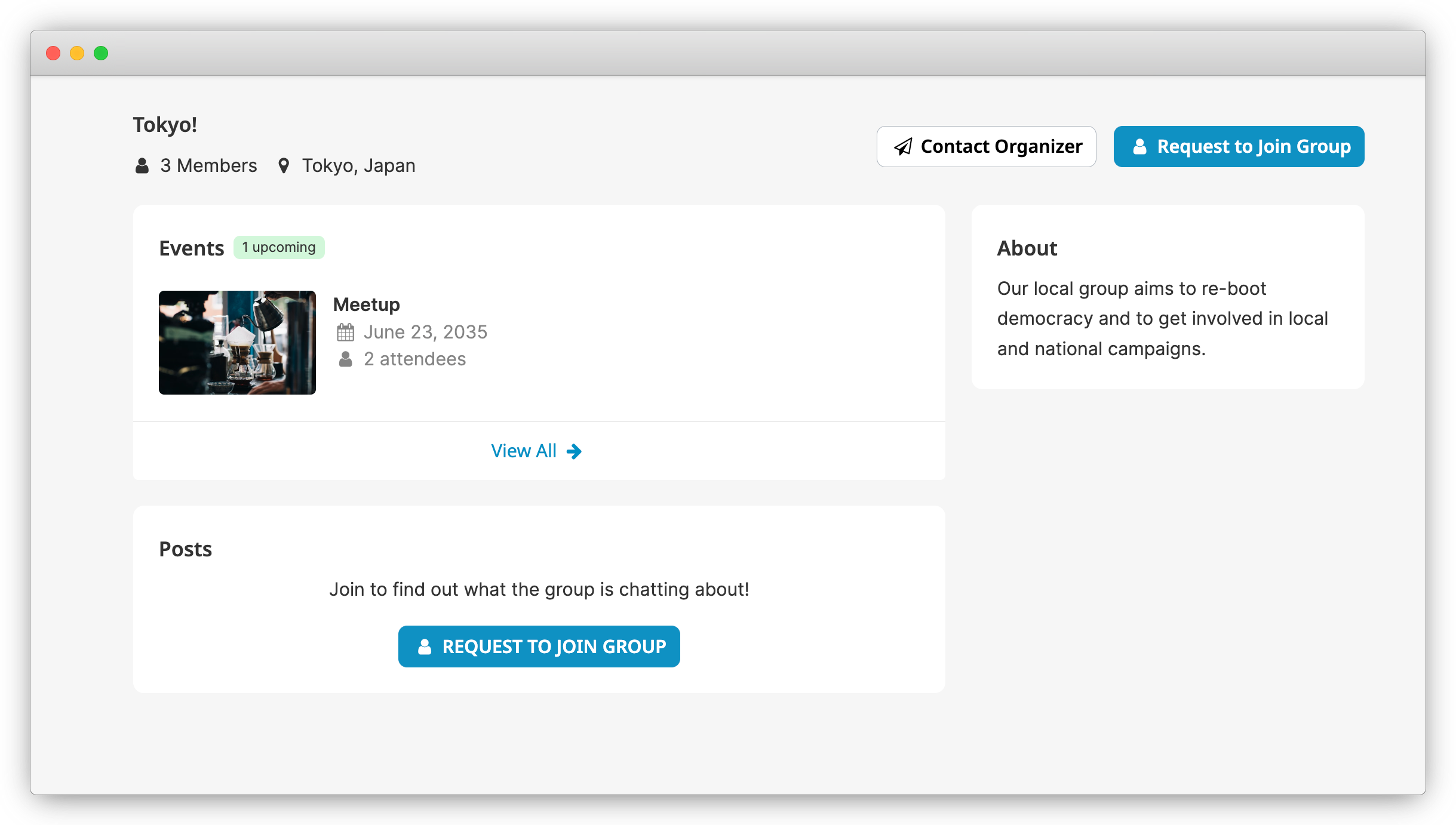Click the location pin icon beside Tokyo, Japan

pos(283,165)
